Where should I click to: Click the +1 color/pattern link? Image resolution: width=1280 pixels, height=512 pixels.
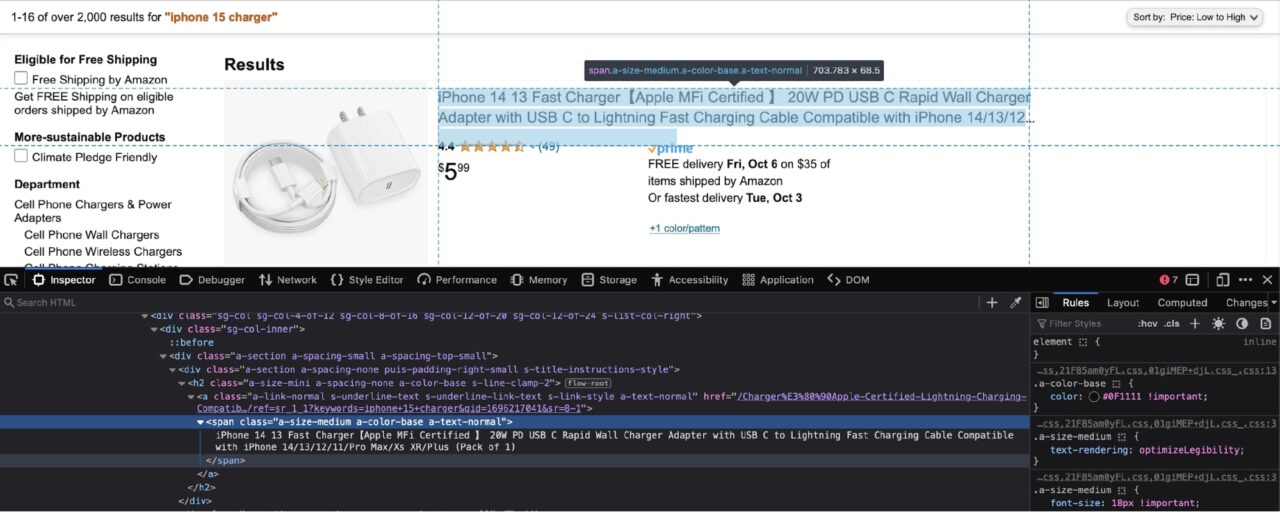684,228
